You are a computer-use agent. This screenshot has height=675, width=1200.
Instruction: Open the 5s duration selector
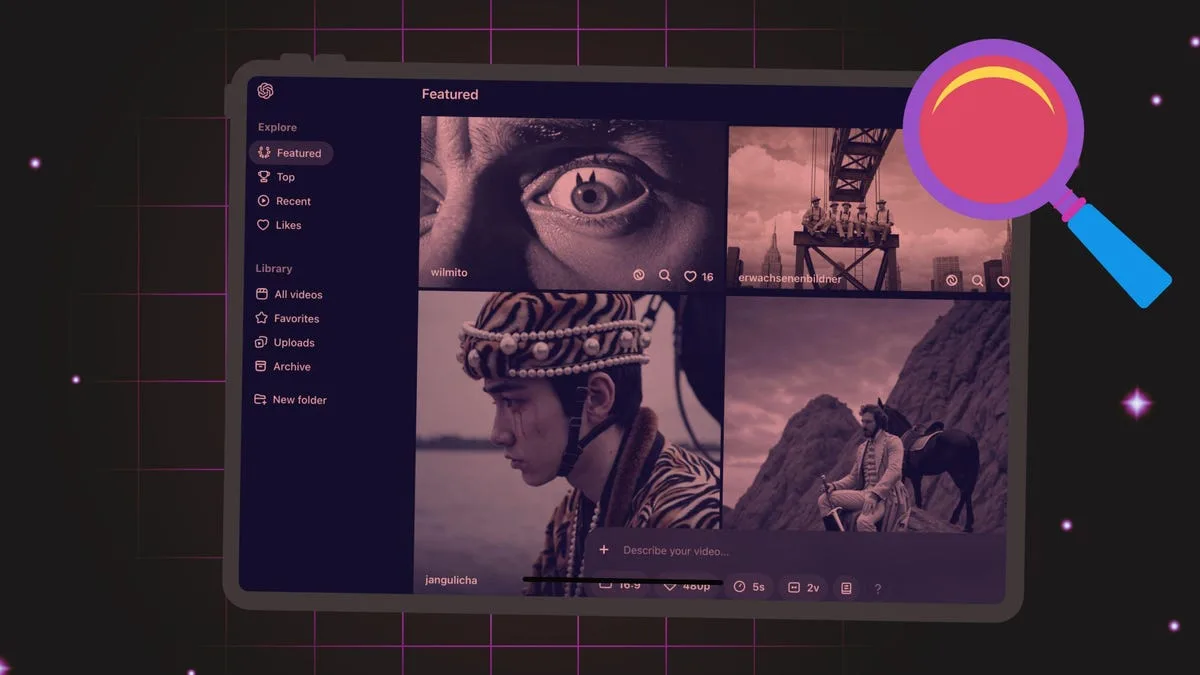pos(750,588)
